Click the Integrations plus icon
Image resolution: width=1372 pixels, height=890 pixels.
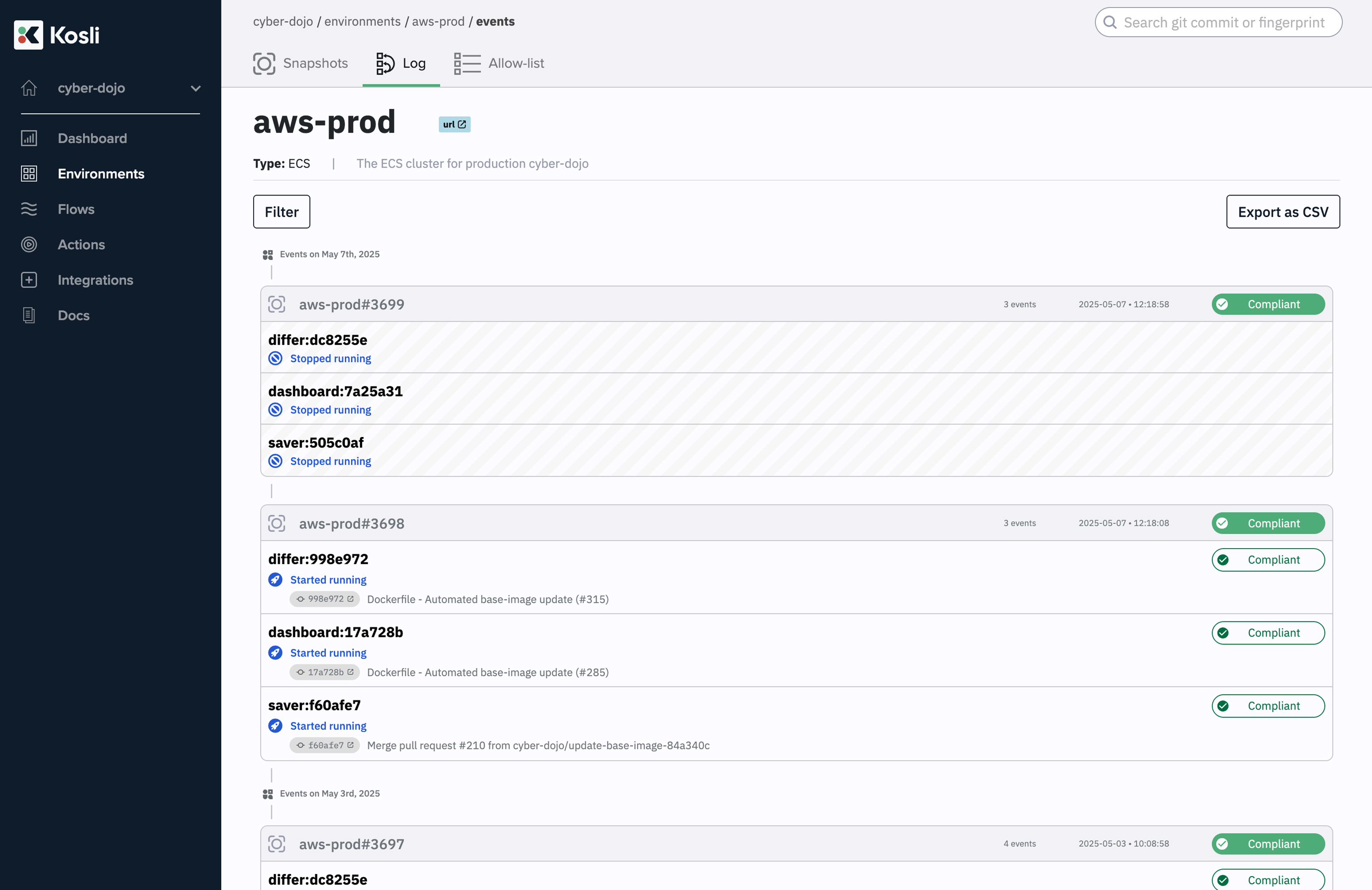click(x=29, y=280)
